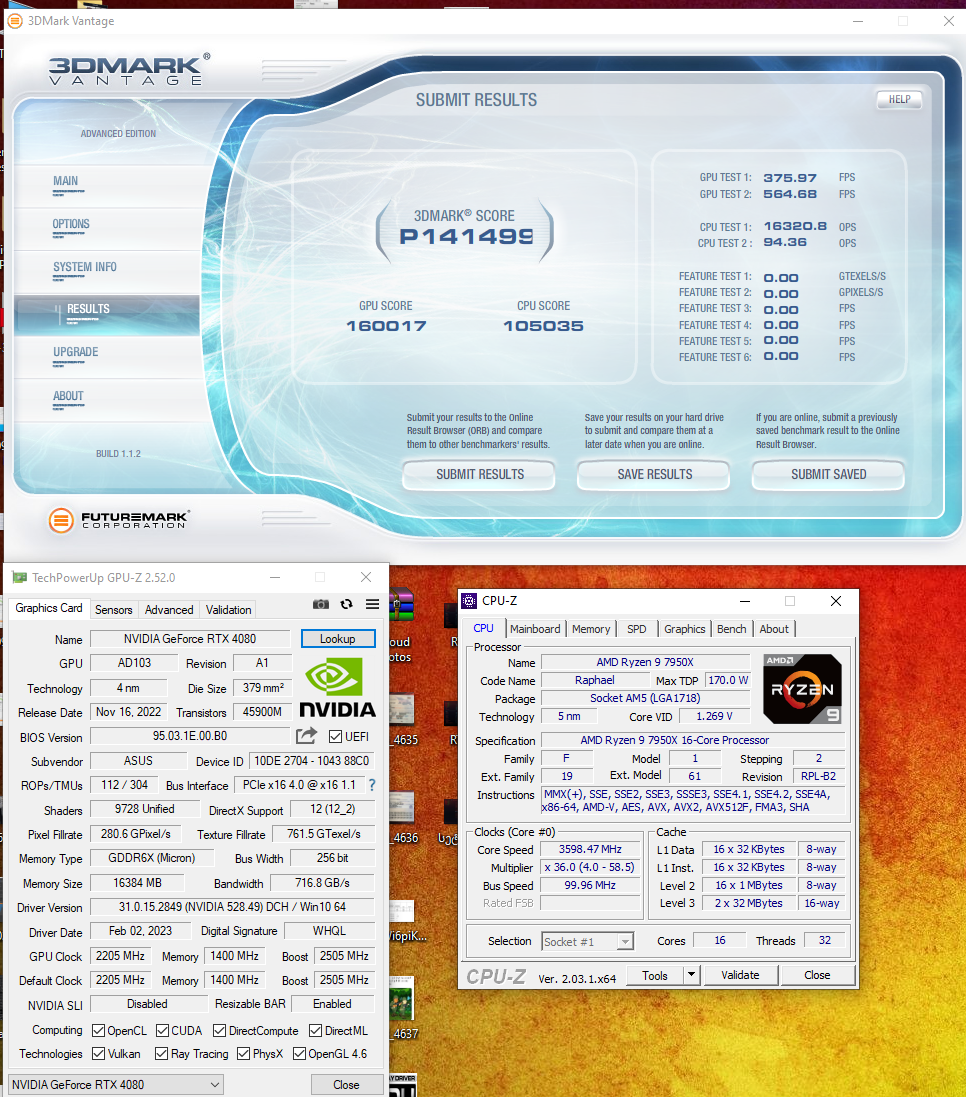
Task: Click the SUBMIT SAVED button
Action: 829,474
